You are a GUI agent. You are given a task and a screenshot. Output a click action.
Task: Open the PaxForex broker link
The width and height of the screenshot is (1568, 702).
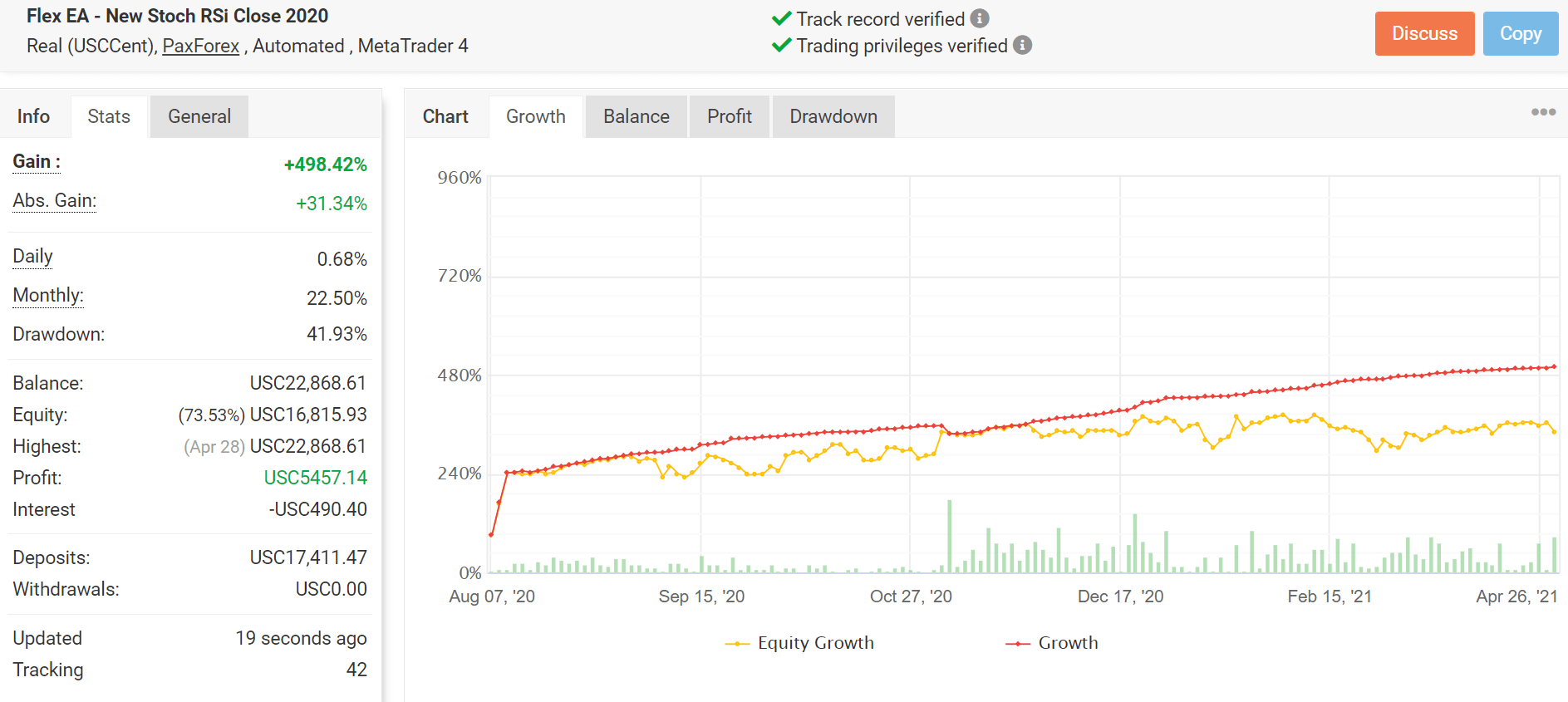click(200, 46)
